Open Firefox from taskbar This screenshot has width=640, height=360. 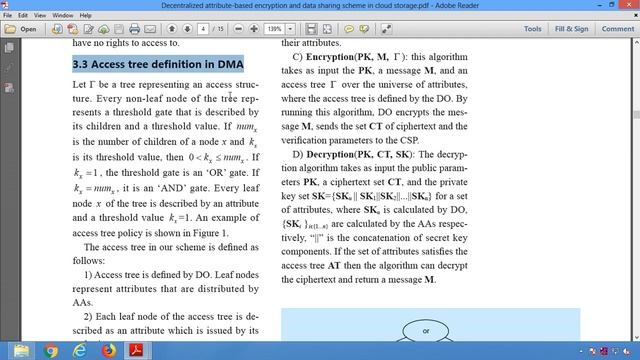[x=109, y=351]
